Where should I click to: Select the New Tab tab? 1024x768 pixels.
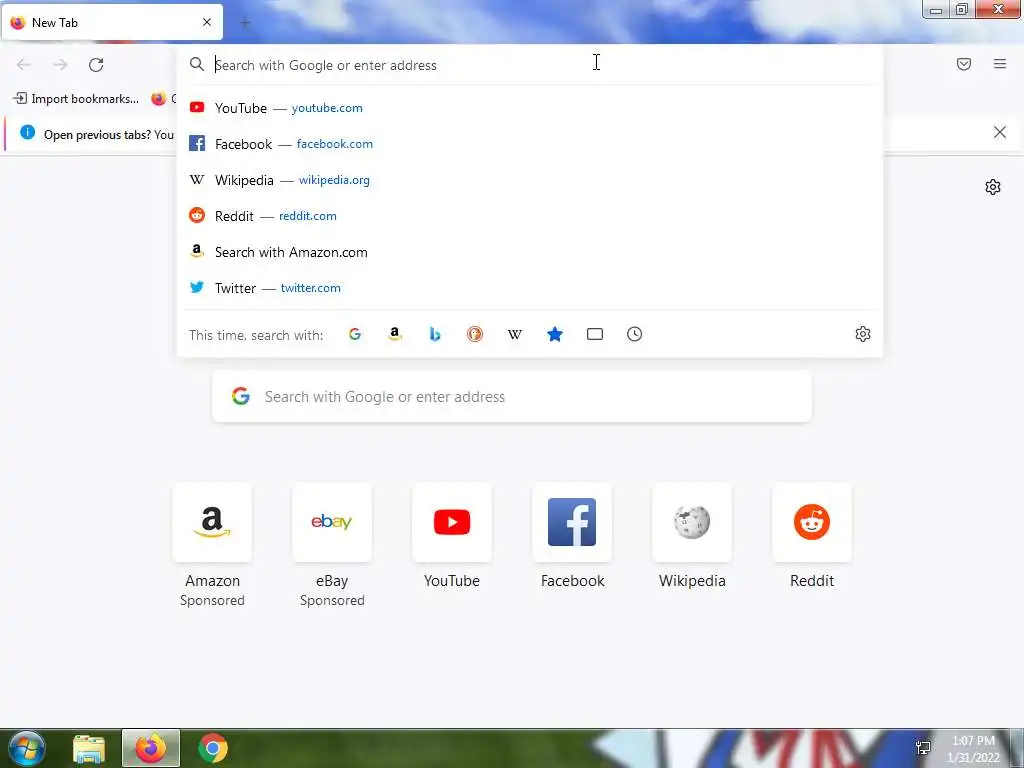click(x=112, y=22)
